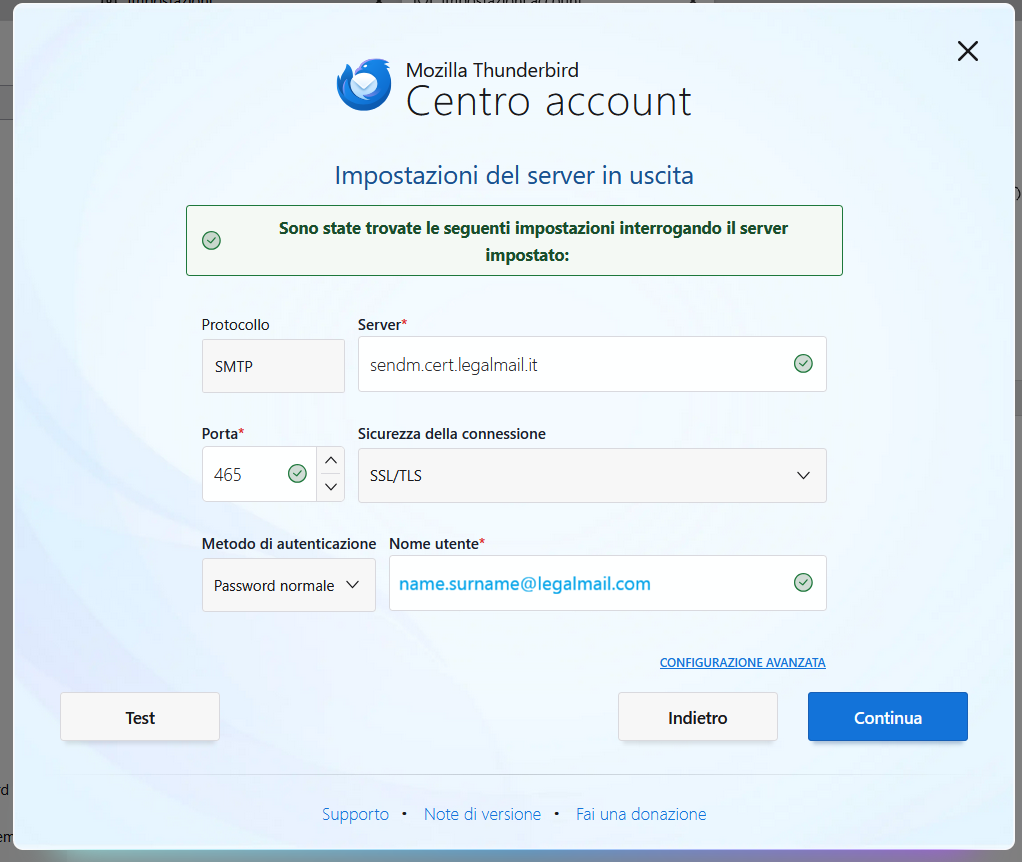This screenshot has width=1022, height=862.
Task: Select the Porta number field
Action: click(242, 475)
